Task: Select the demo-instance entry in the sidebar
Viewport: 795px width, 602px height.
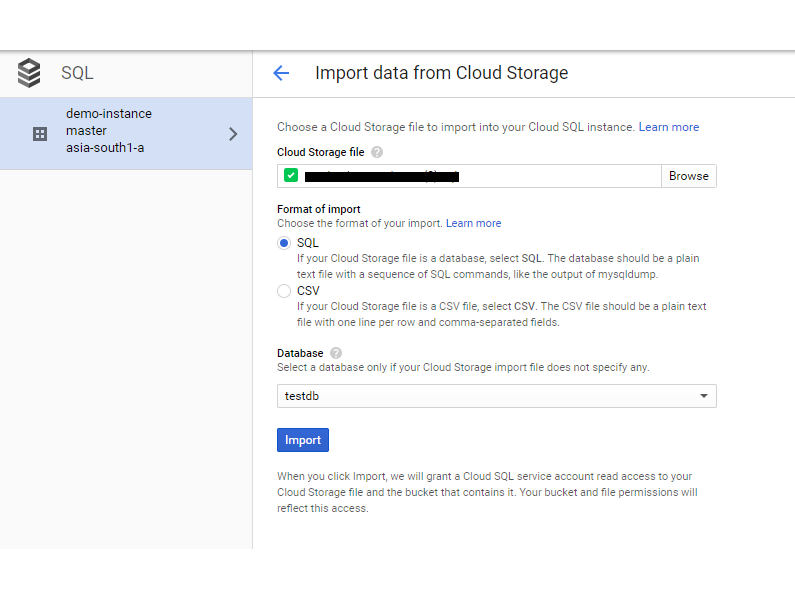Action: tap(126, 133)
